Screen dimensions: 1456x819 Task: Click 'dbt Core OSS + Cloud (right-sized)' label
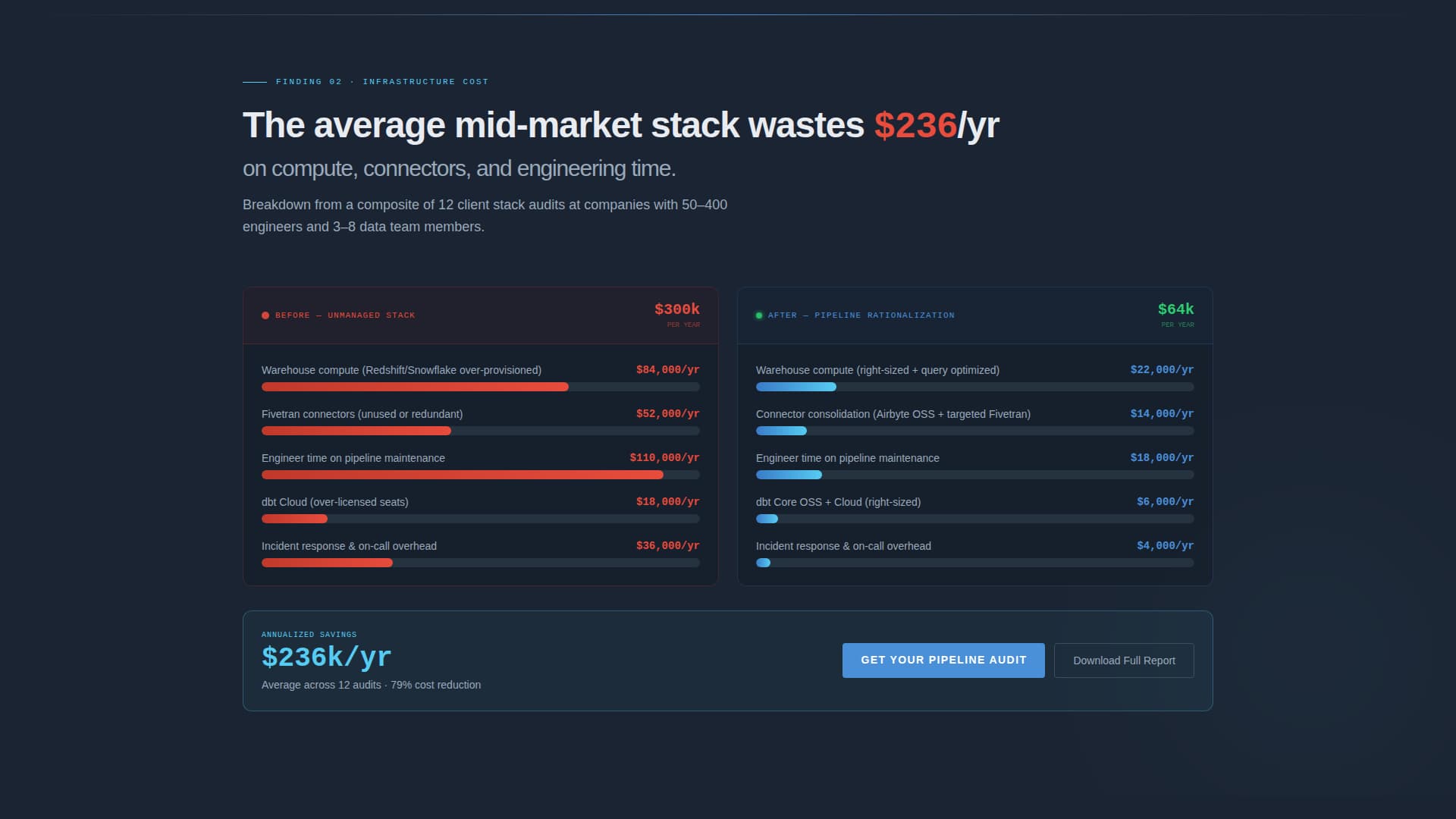coord(838,502)
